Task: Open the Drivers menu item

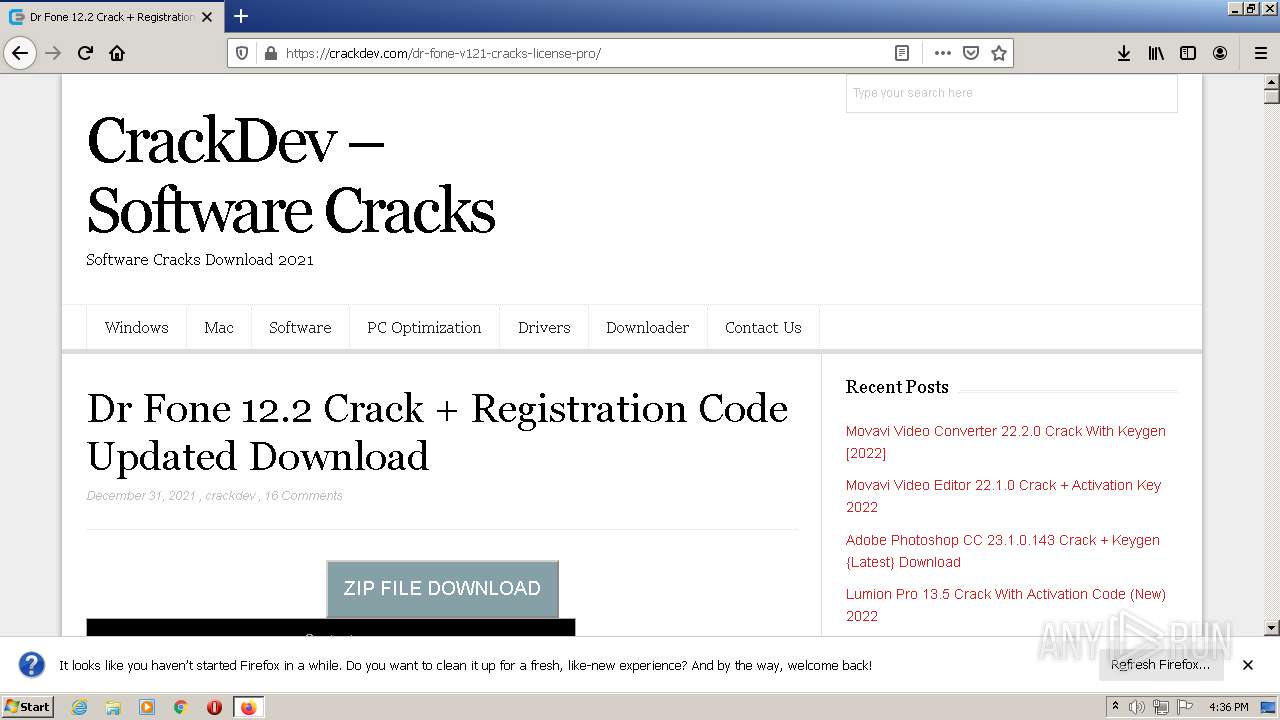Action: pos(544,328)
